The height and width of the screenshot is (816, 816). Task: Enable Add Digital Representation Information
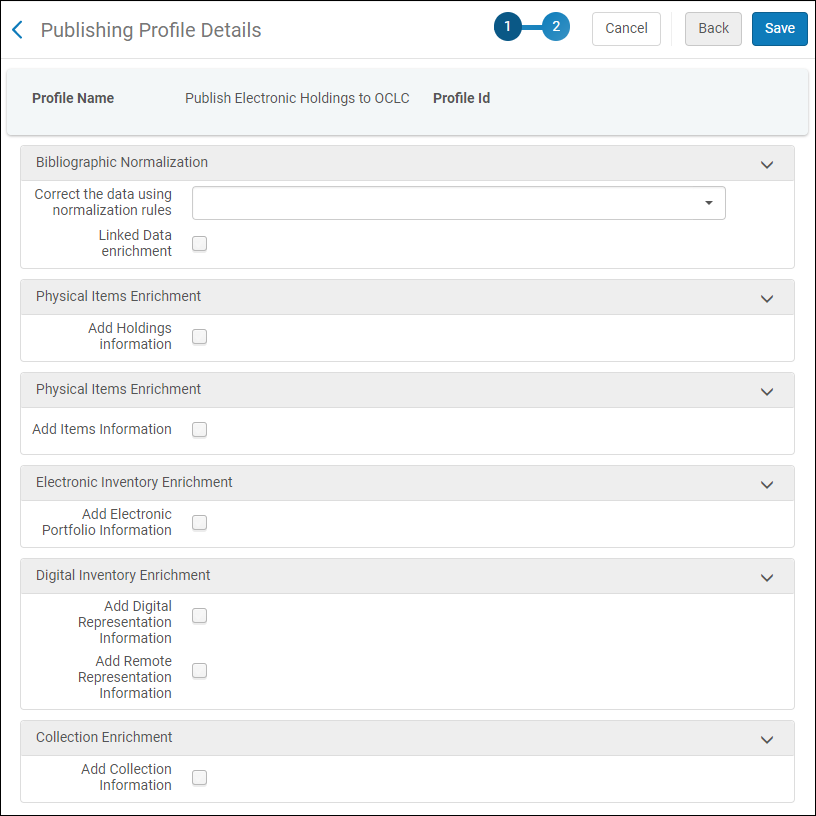pyautogui.click(x=199, y=615)
